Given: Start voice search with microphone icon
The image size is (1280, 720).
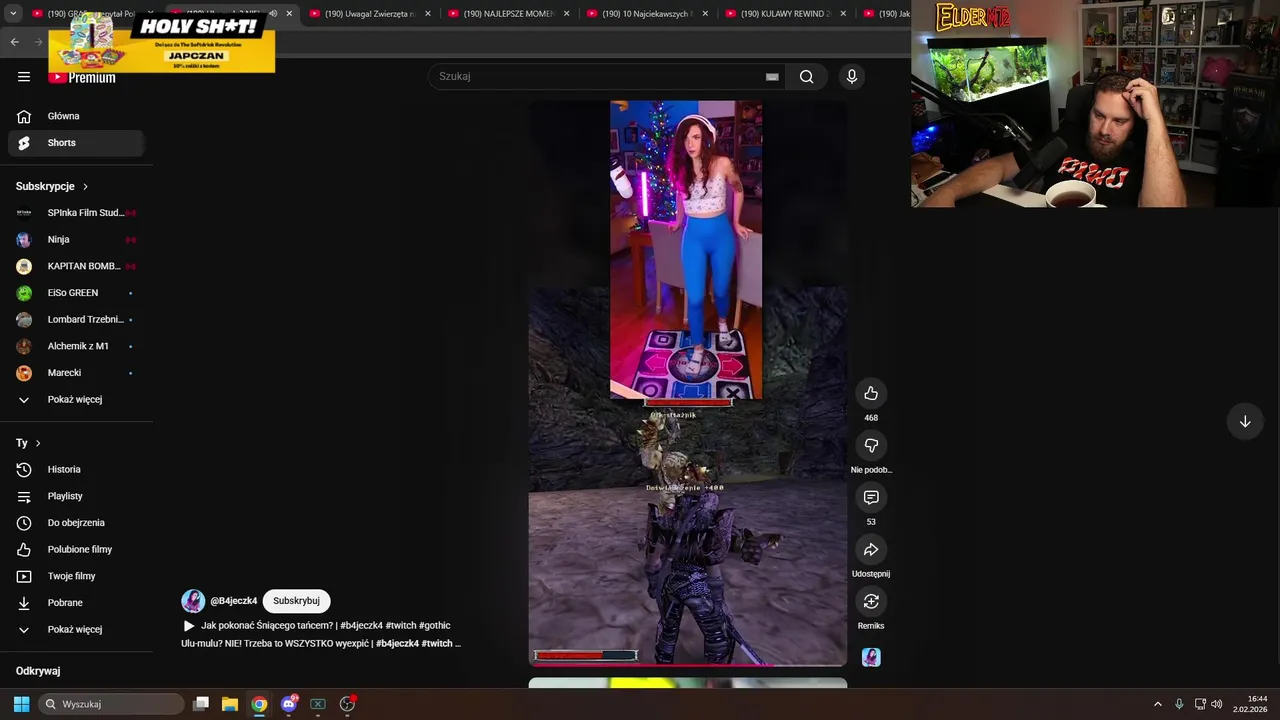Looking at the screenshot, I should [x=852, y=77].
